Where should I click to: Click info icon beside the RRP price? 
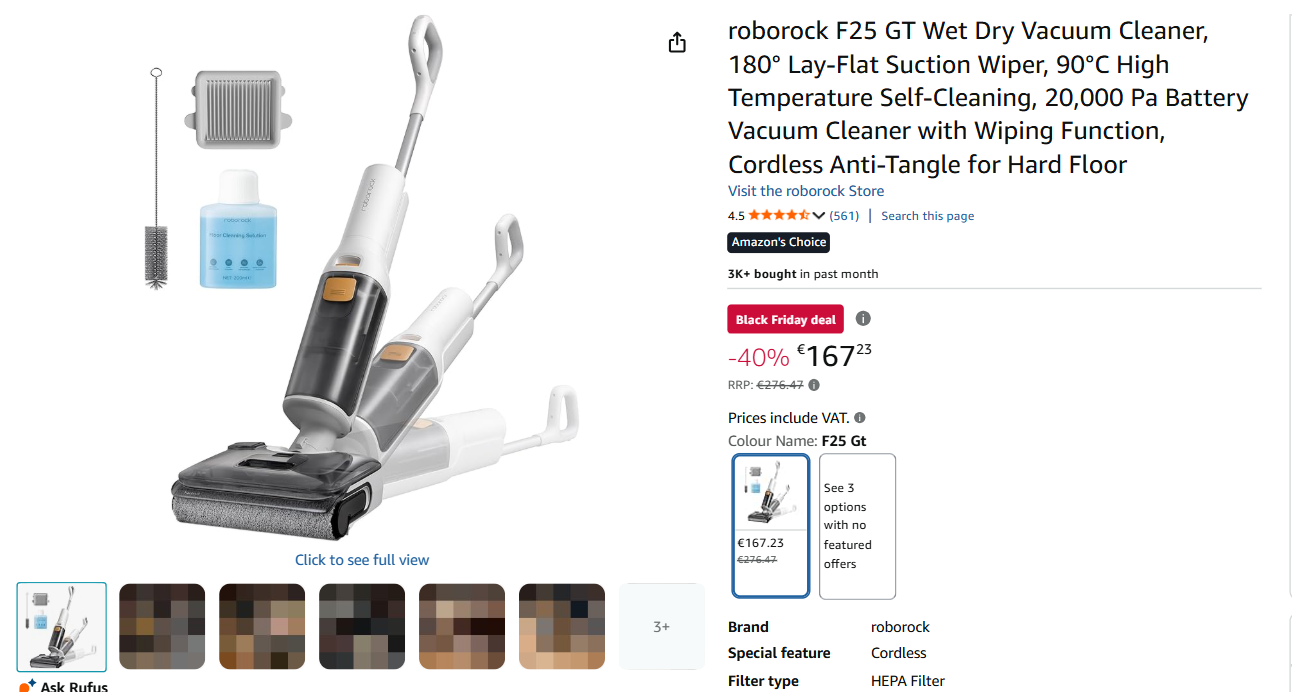[814, 385]
